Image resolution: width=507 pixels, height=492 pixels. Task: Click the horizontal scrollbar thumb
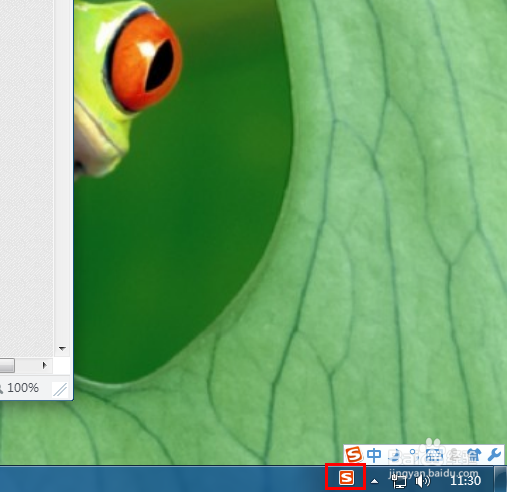click(x=7, y=366)
